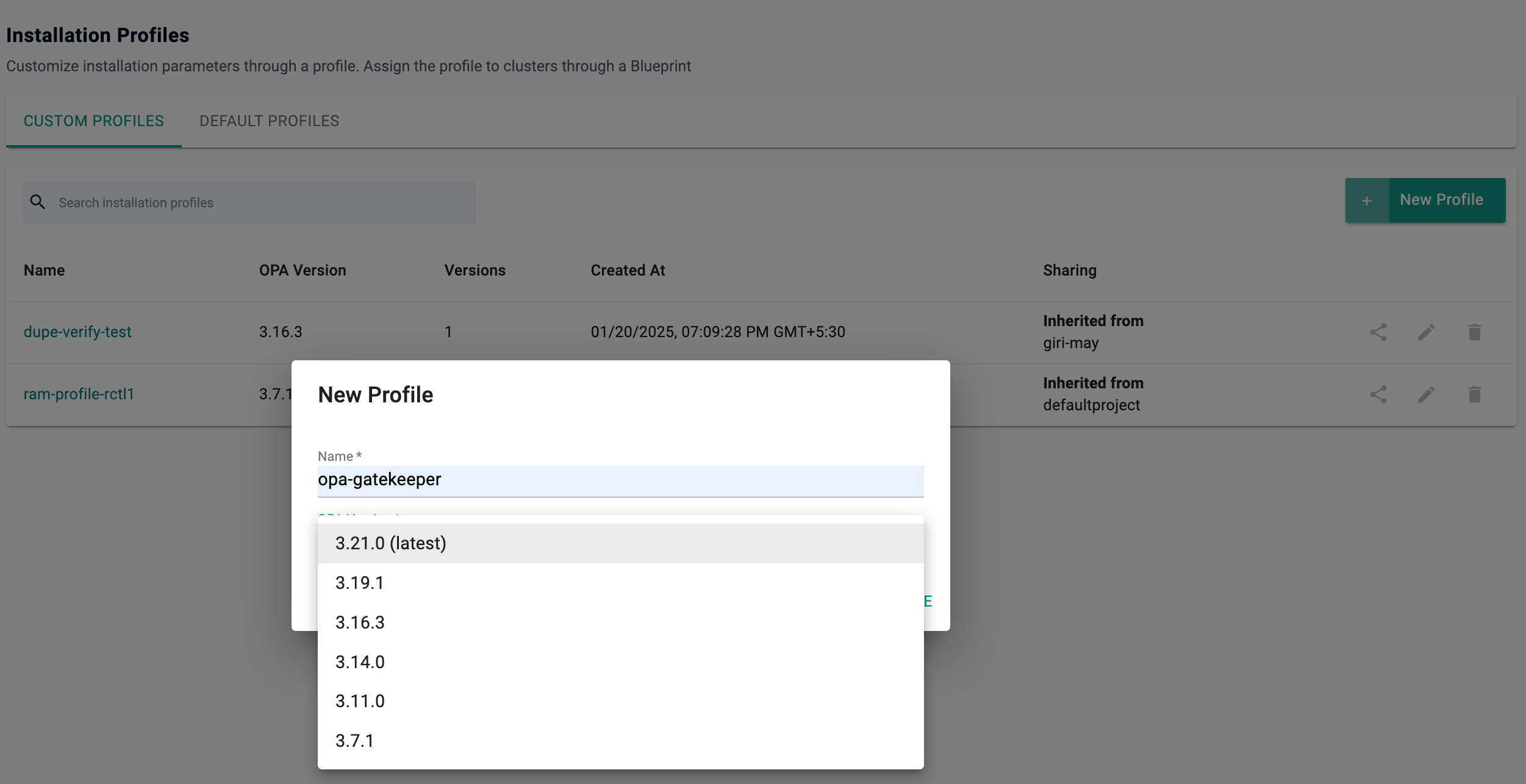The width and height of the screenshot is (1526, 784).
Task: Click share icon for ram-profile-rctl1 profile
Action: click(1378, 394)
